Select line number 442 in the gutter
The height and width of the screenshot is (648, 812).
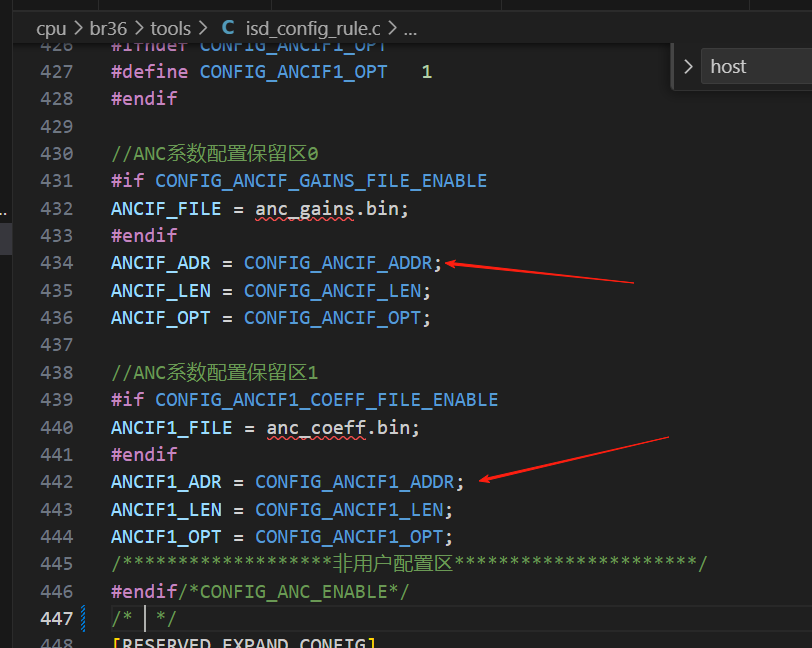(57, 482)
